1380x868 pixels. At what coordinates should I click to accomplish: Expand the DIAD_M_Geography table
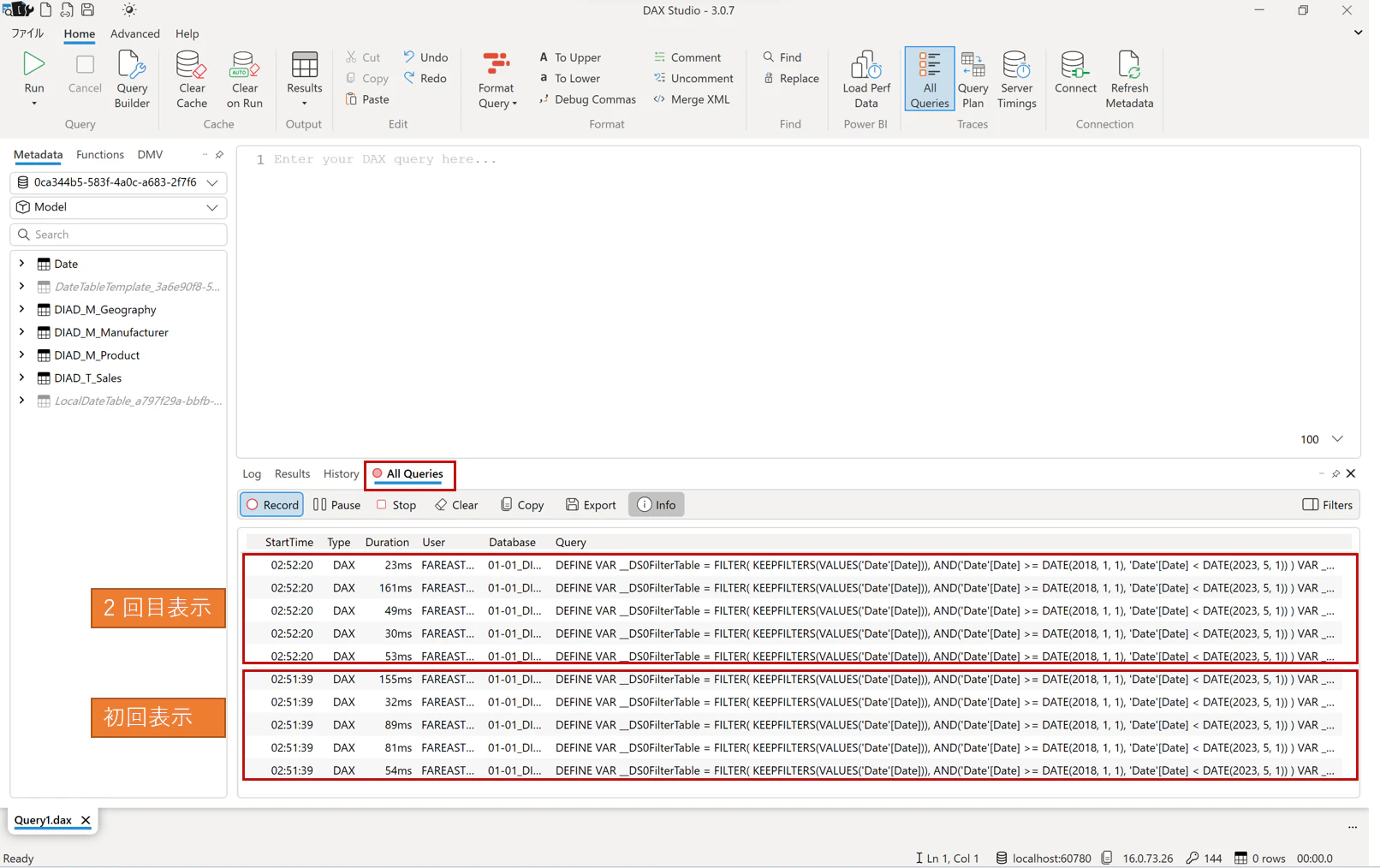click(21, 309)
